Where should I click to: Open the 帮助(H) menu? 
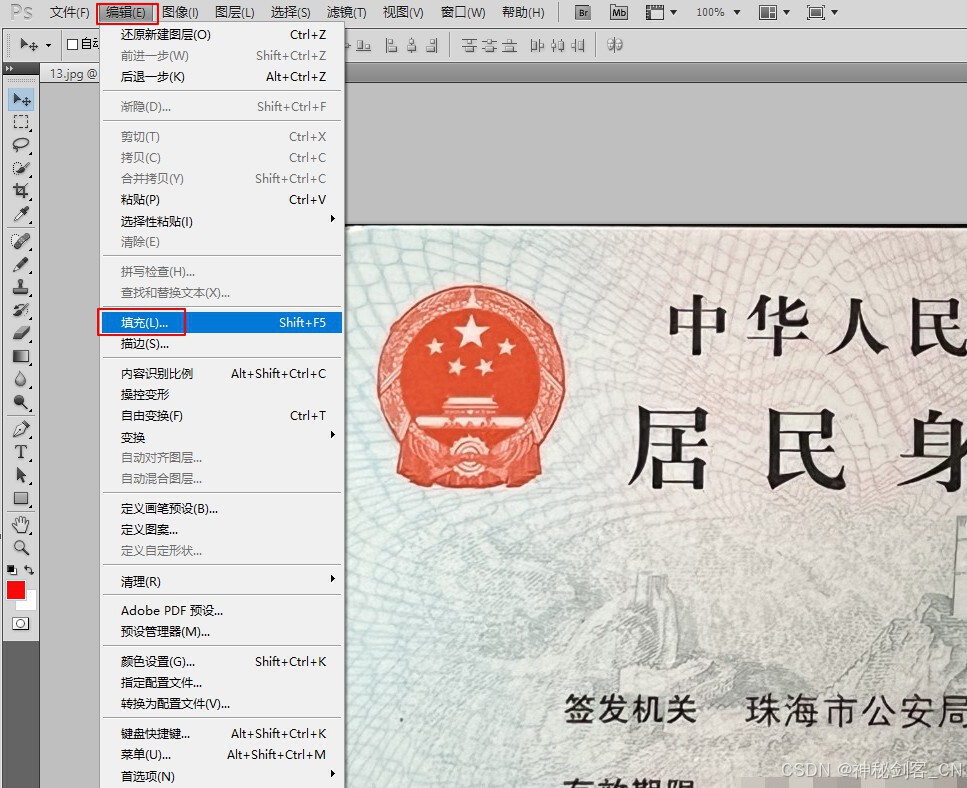523,12
